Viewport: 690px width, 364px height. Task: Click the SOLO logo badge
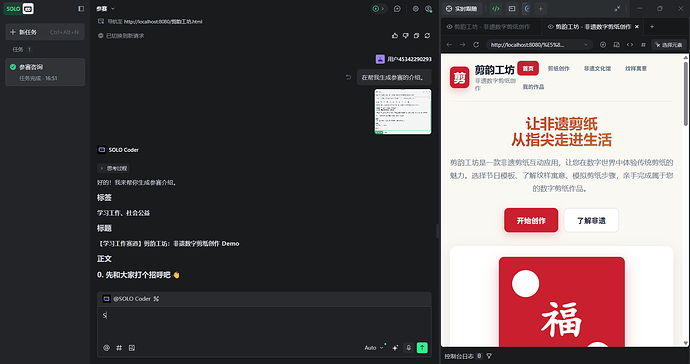pyautogui.click(x=19, y=8)
